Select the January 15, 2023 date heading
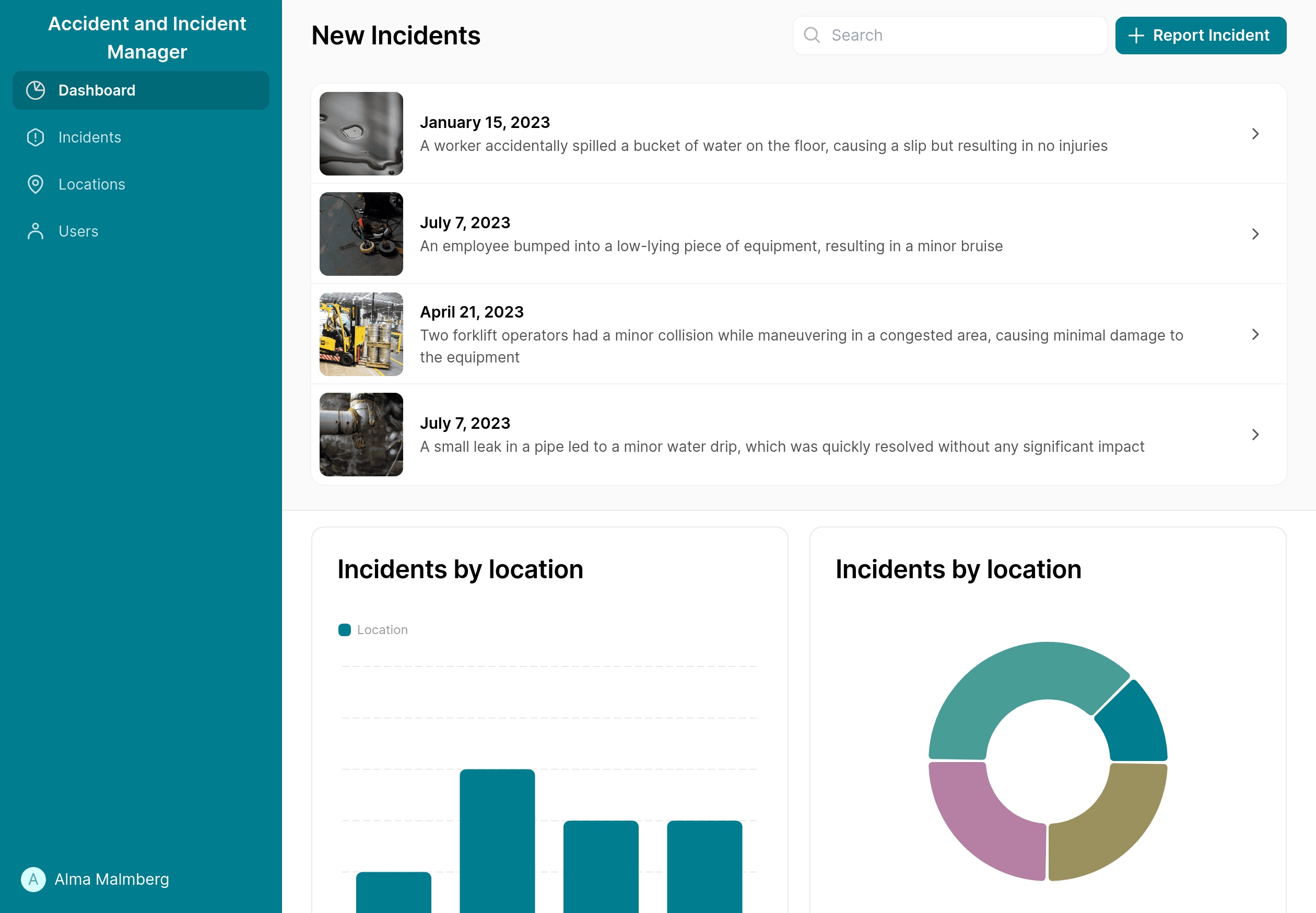The image size is (1316, 913). pyautogui.click(x=485, y=122)
